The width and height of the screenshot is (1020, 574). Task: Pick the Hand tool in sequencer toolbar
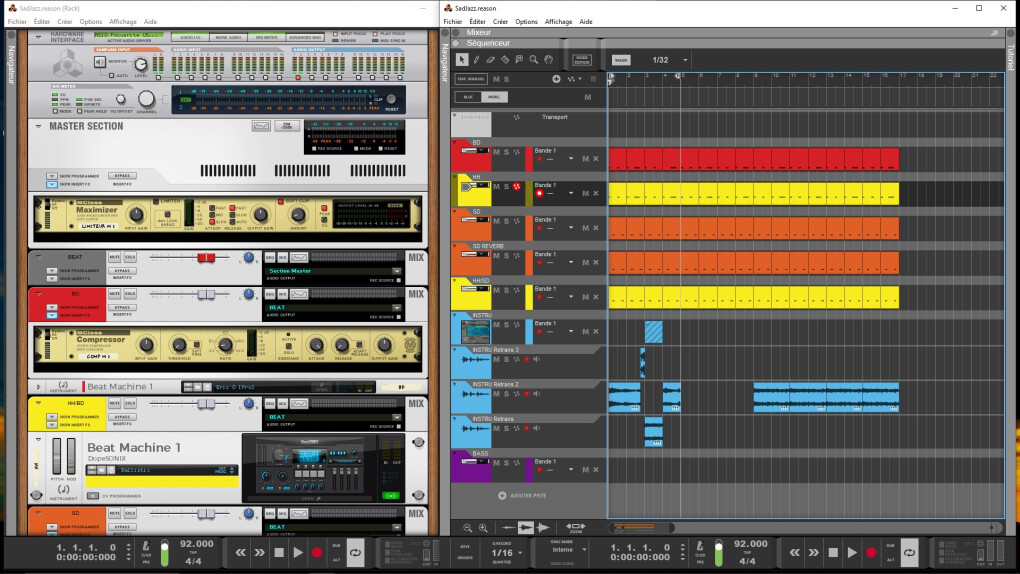pos(548,60)
